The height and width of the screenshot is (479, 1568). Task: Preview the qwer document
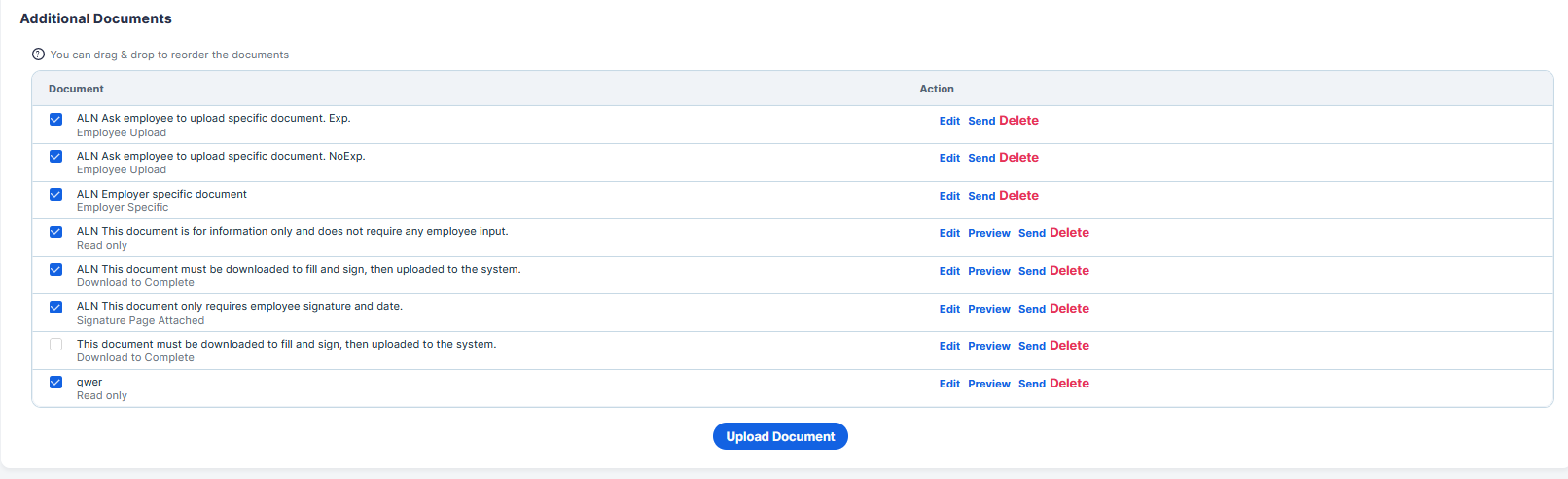click(989, 385)
